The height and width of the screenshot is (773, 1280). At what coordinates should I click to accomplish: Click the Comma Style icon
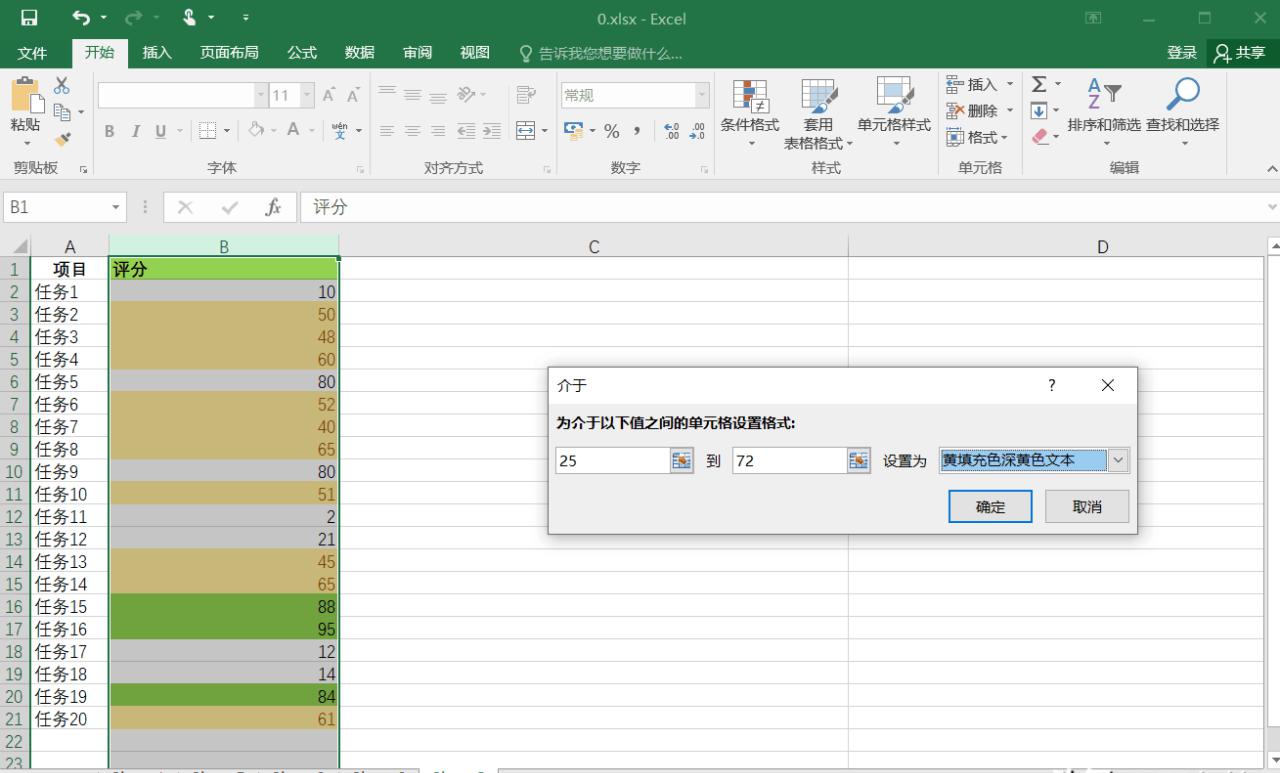coord(635,131)
